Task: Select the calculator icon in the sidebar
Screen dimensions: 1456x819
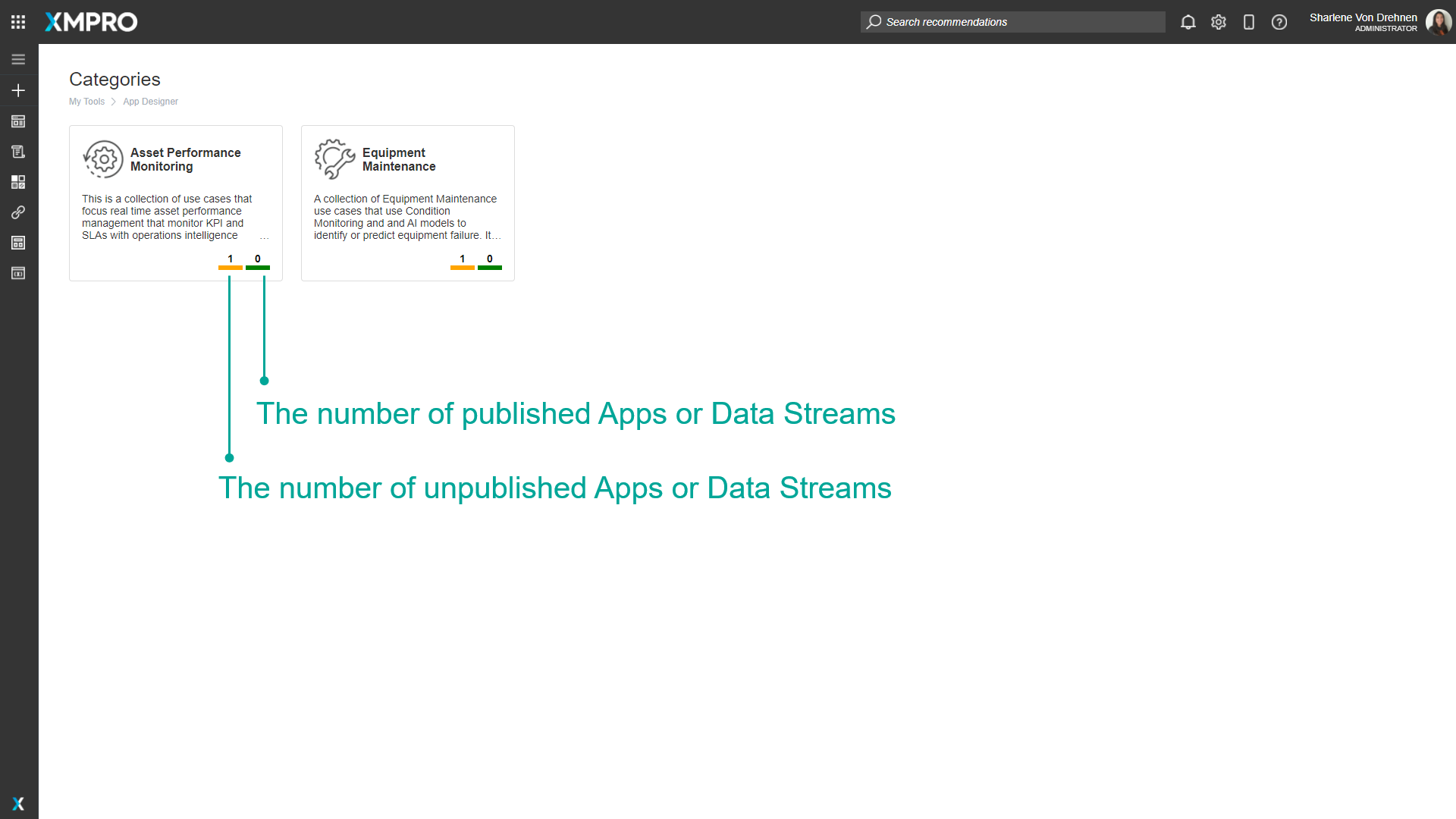Action: point(18,243)
